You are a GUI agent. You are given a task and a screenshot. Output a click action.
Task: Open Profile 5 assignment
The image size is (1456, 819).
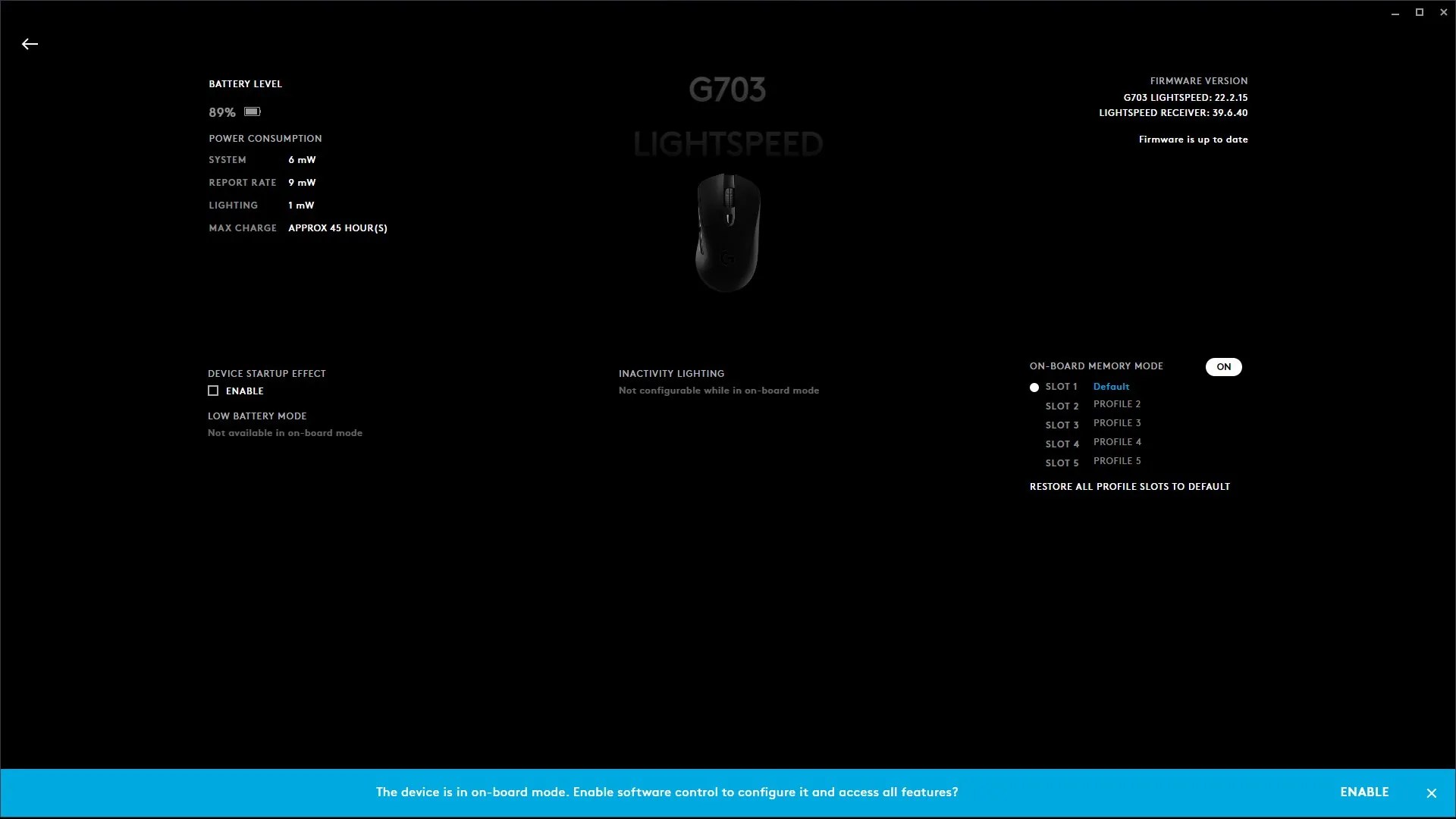1117,461
